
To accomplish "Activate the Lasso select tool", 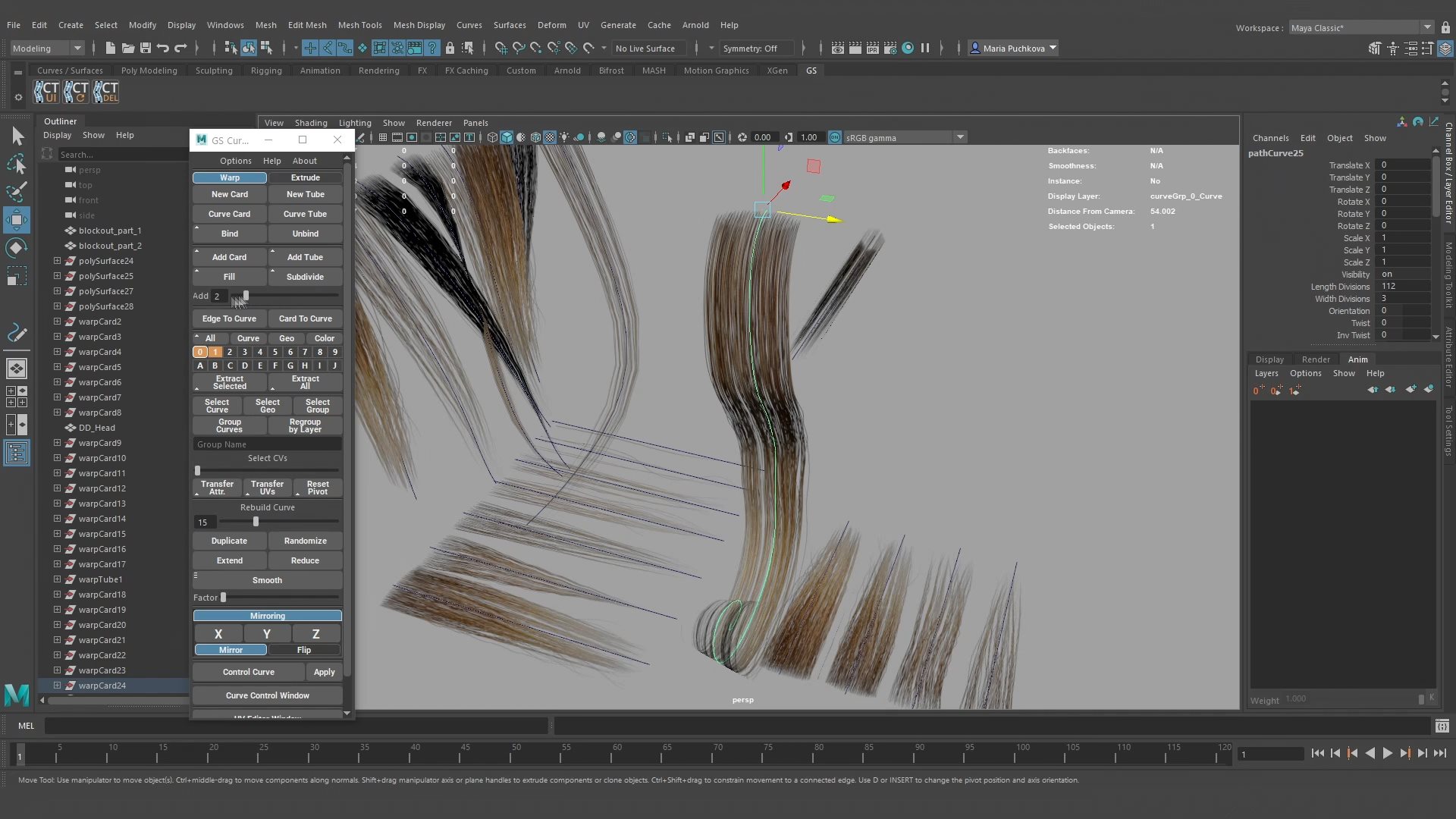I will (x=17, y=164).
